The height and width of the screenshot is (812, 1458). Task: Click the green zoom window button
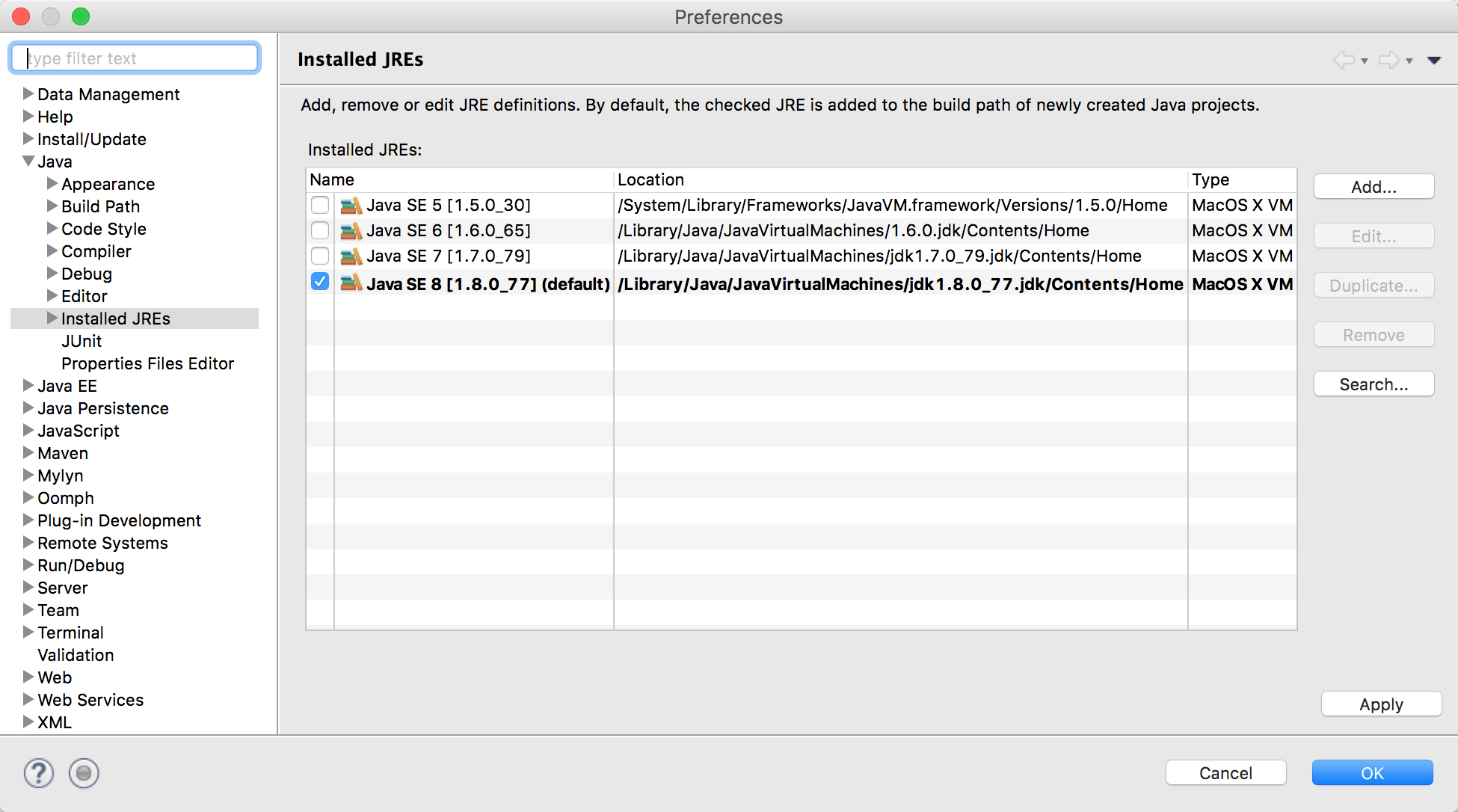(81, 16)
